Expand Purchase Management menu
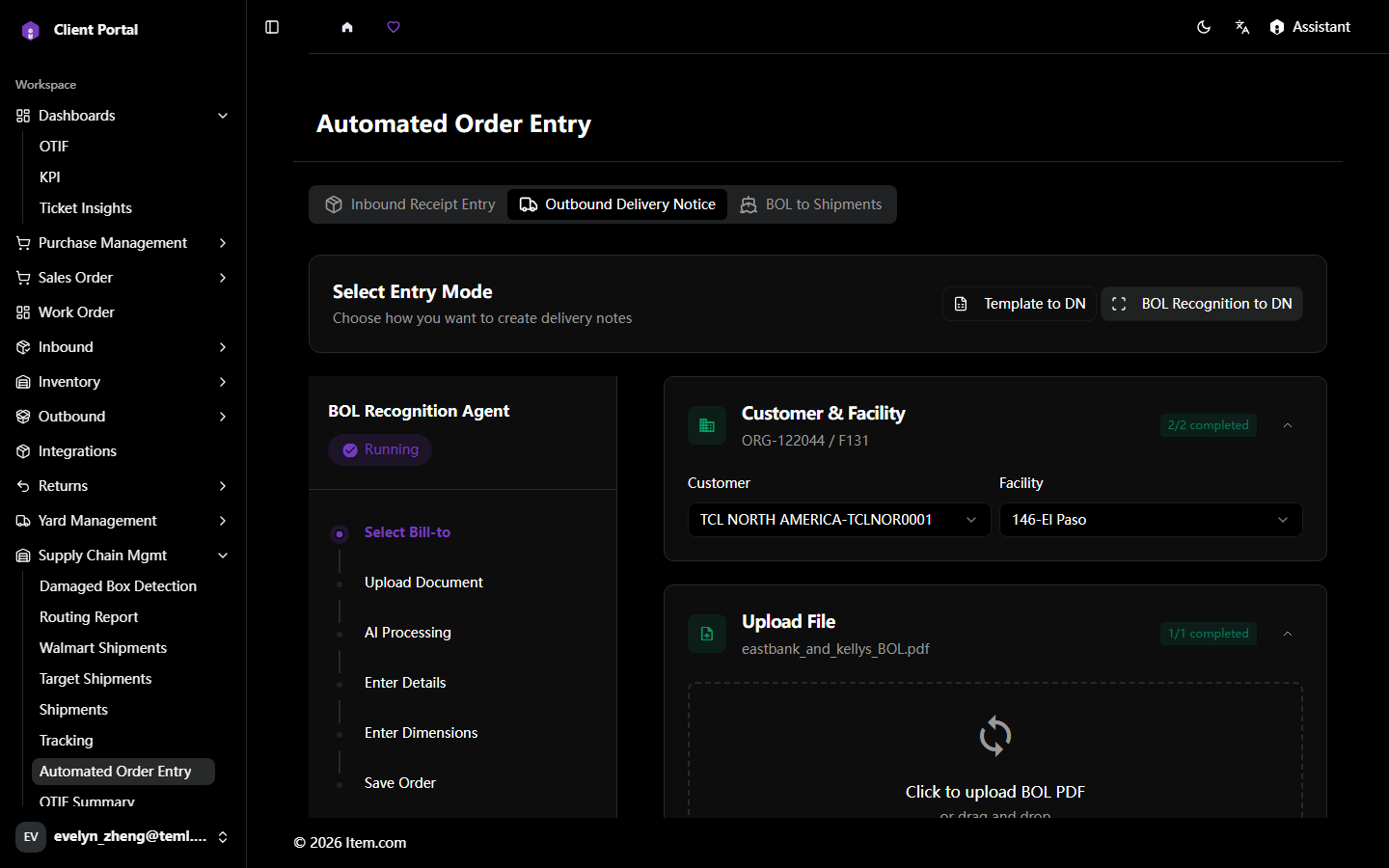Image resolution: width=1389 pixels, height=868 pixels. click(123, 243)
